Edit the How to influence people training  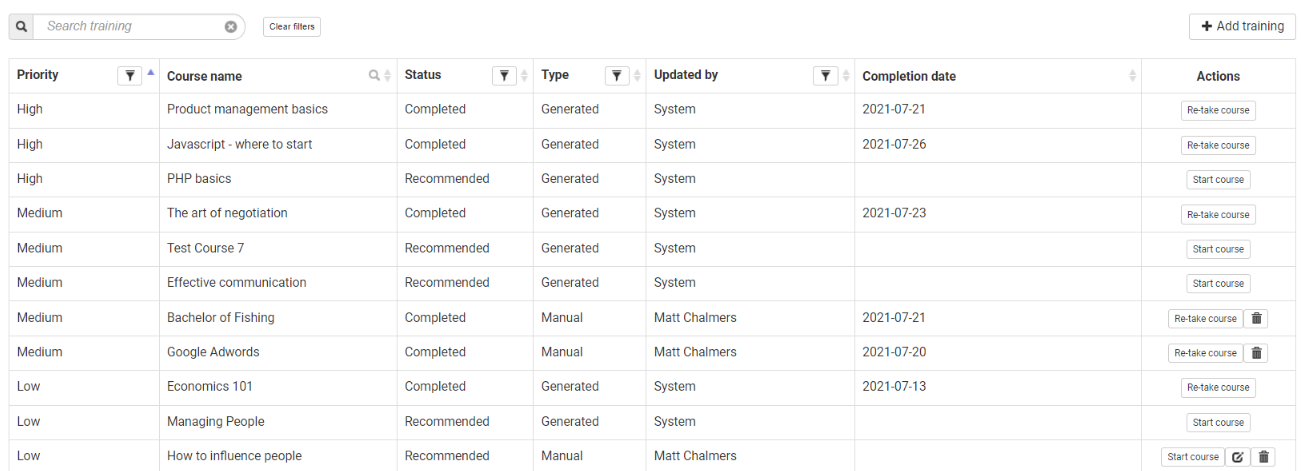(x=1237, y=457)
